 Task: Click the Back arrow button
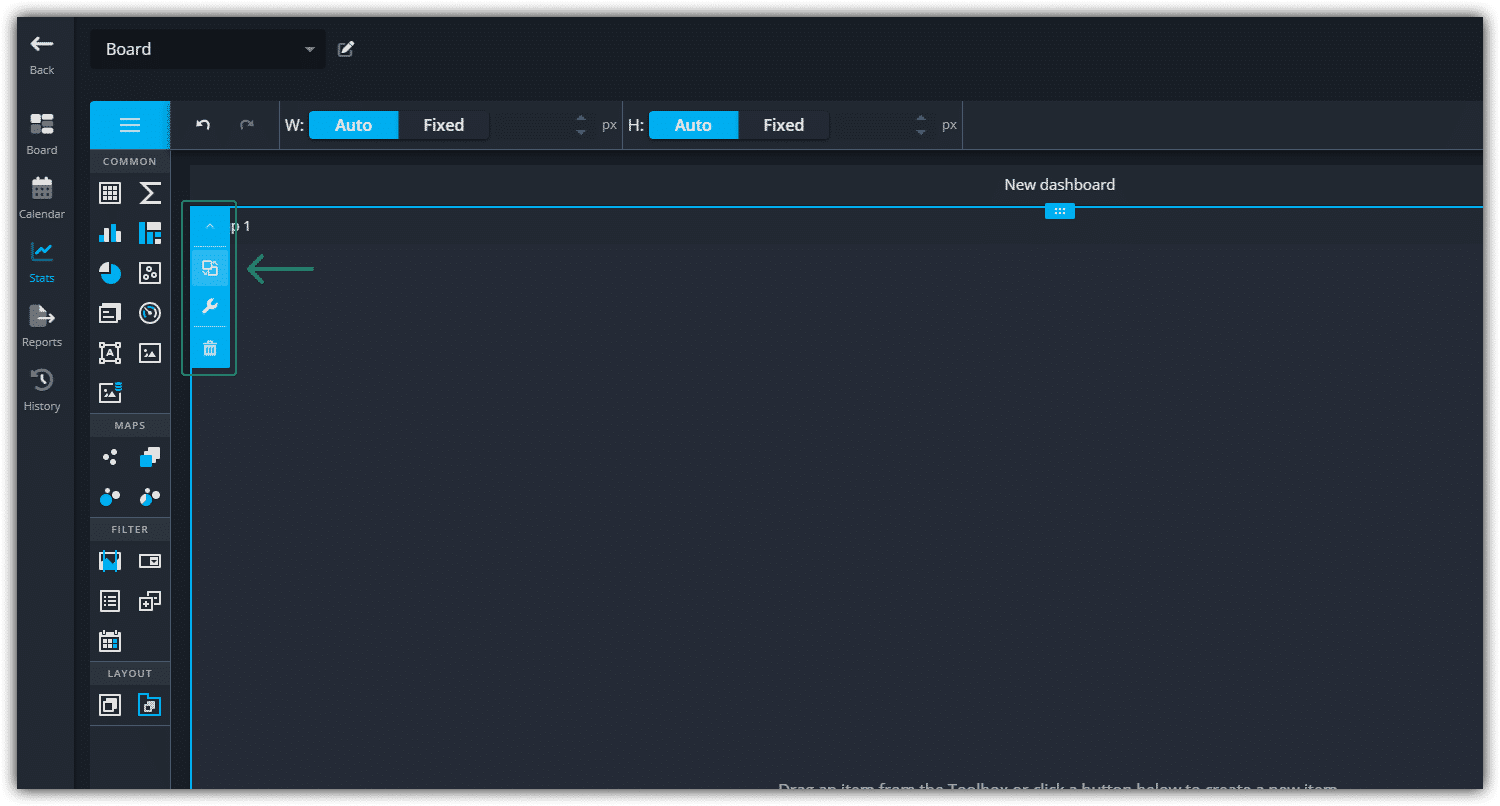click(x=42, y=53)
